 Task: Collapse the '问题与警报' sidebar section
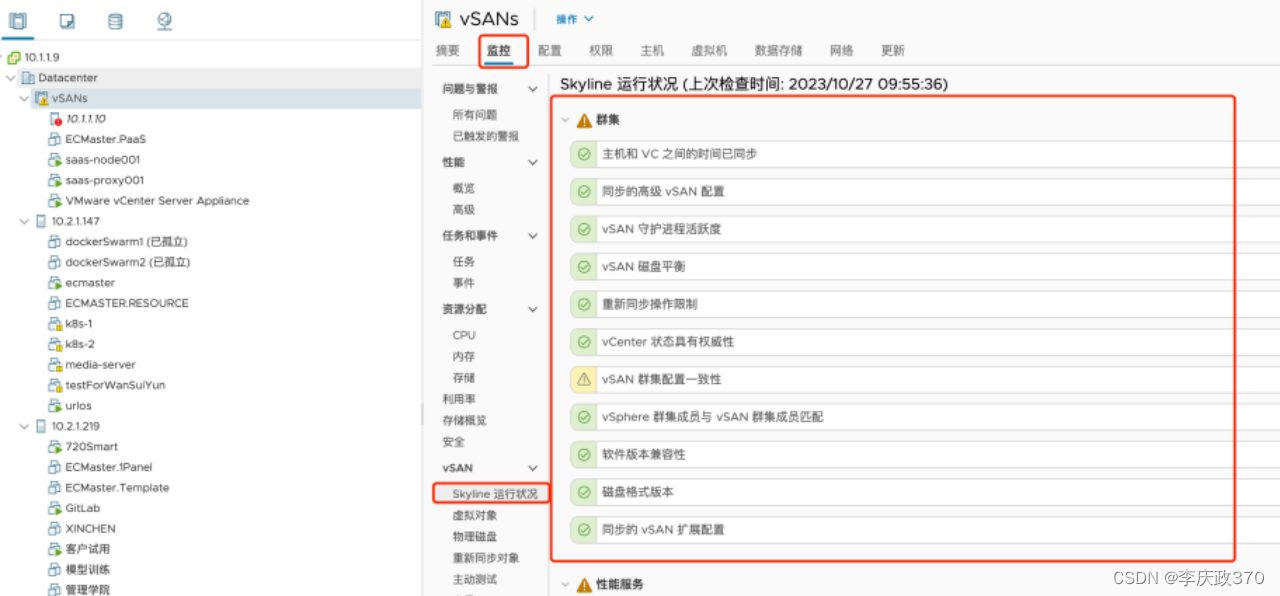coord(532,89)
